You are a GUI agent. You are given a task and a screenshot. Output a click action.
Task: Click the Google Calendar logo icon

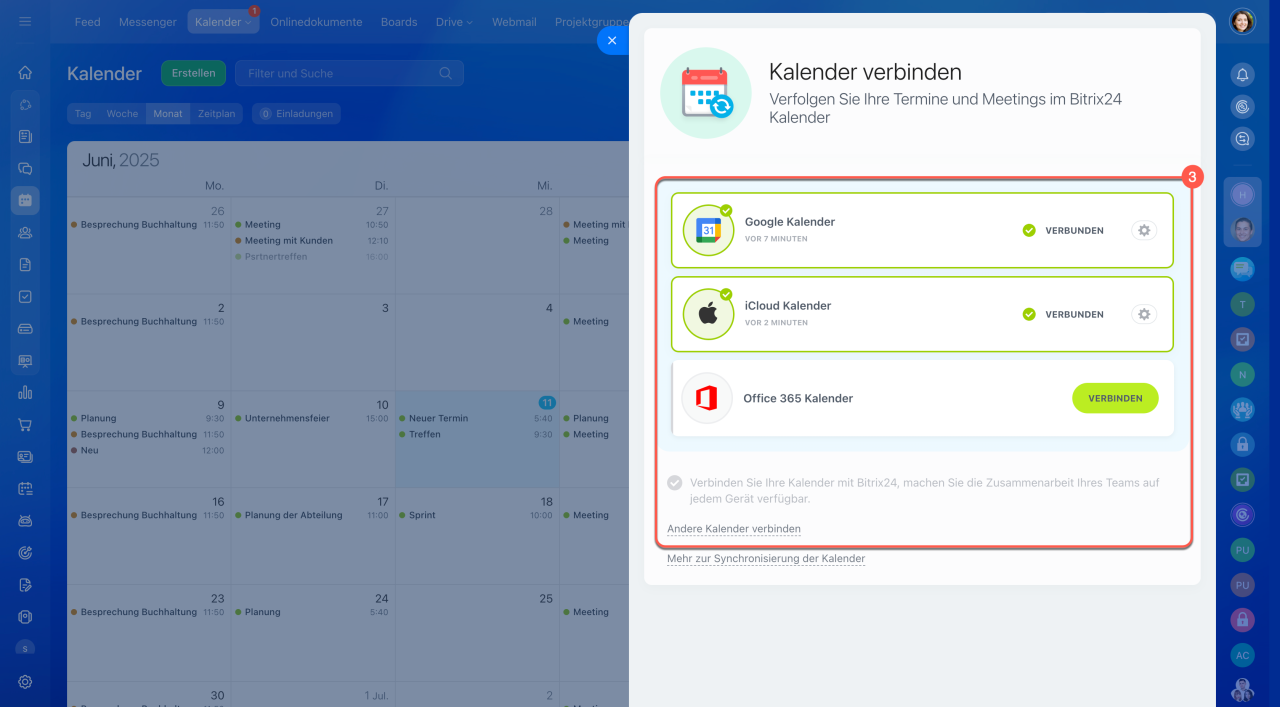[x=708, y=230]
